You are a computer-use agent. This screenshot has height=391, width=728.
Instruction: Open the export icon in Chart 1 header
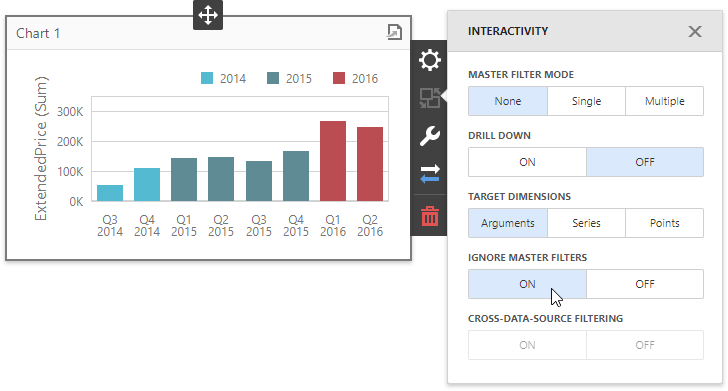click(394, 32)
